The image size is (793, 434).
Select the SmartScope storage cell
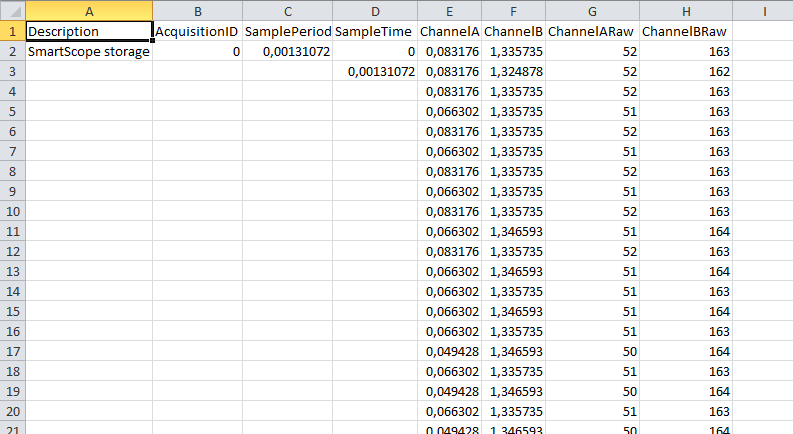click(89, 51)
